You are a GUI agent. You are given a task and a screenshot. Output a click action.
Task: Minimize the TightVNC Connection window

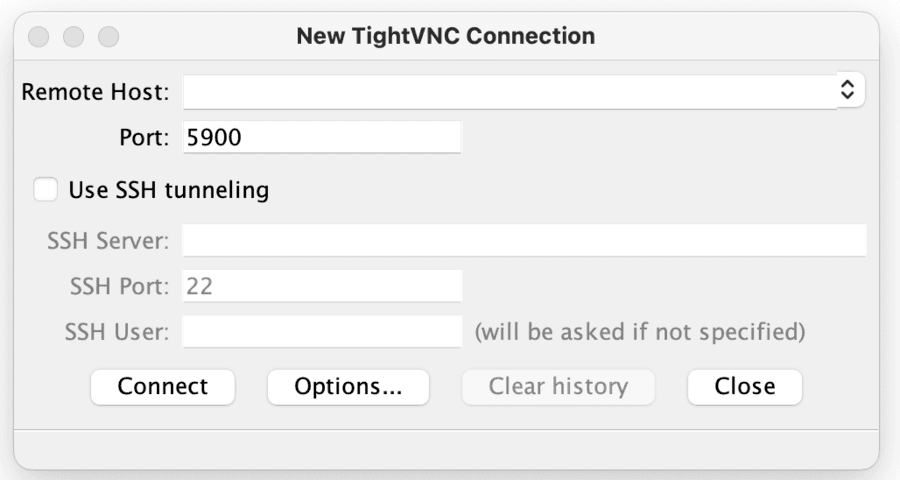(x=74, y=37)
